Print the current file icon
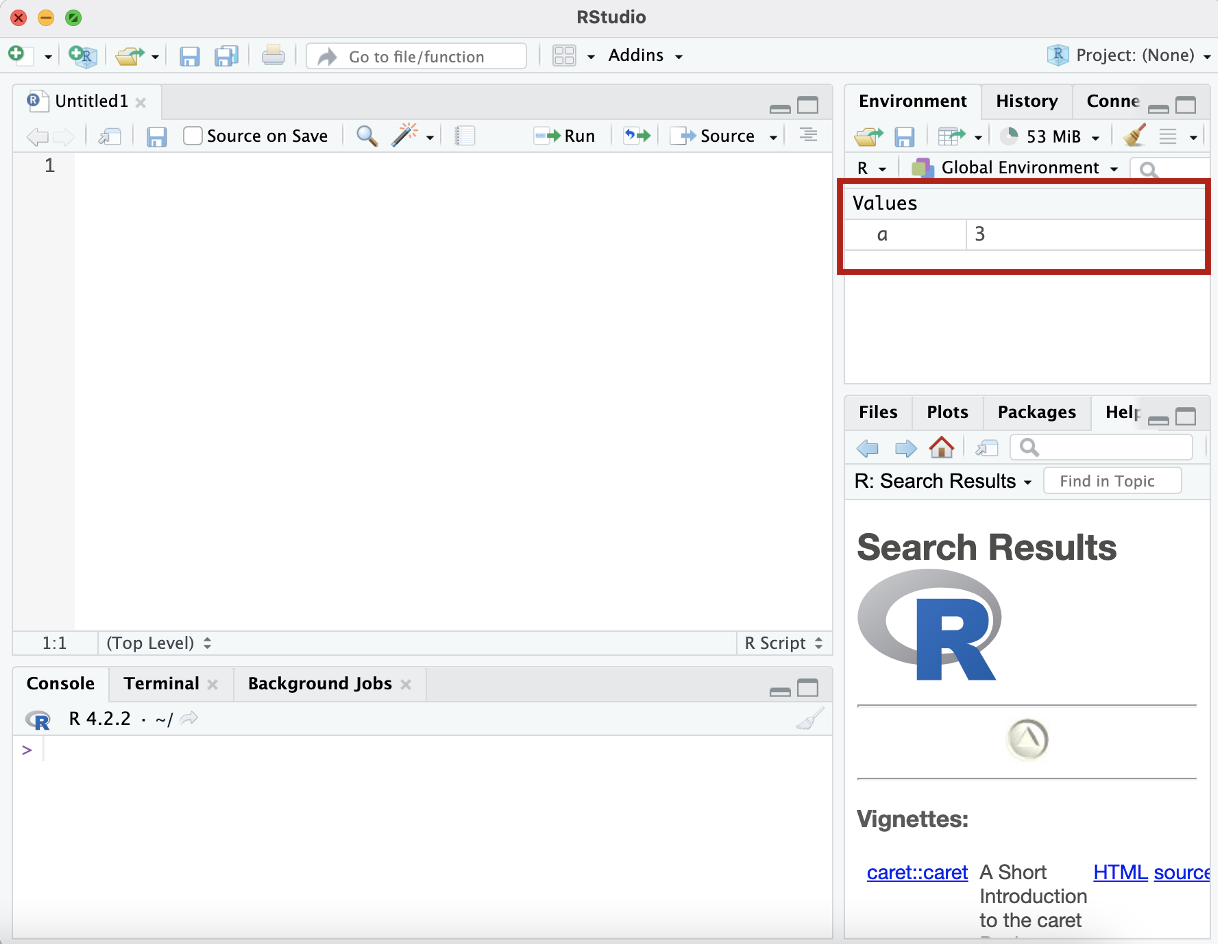1218x944 pixels. (273, 56)
